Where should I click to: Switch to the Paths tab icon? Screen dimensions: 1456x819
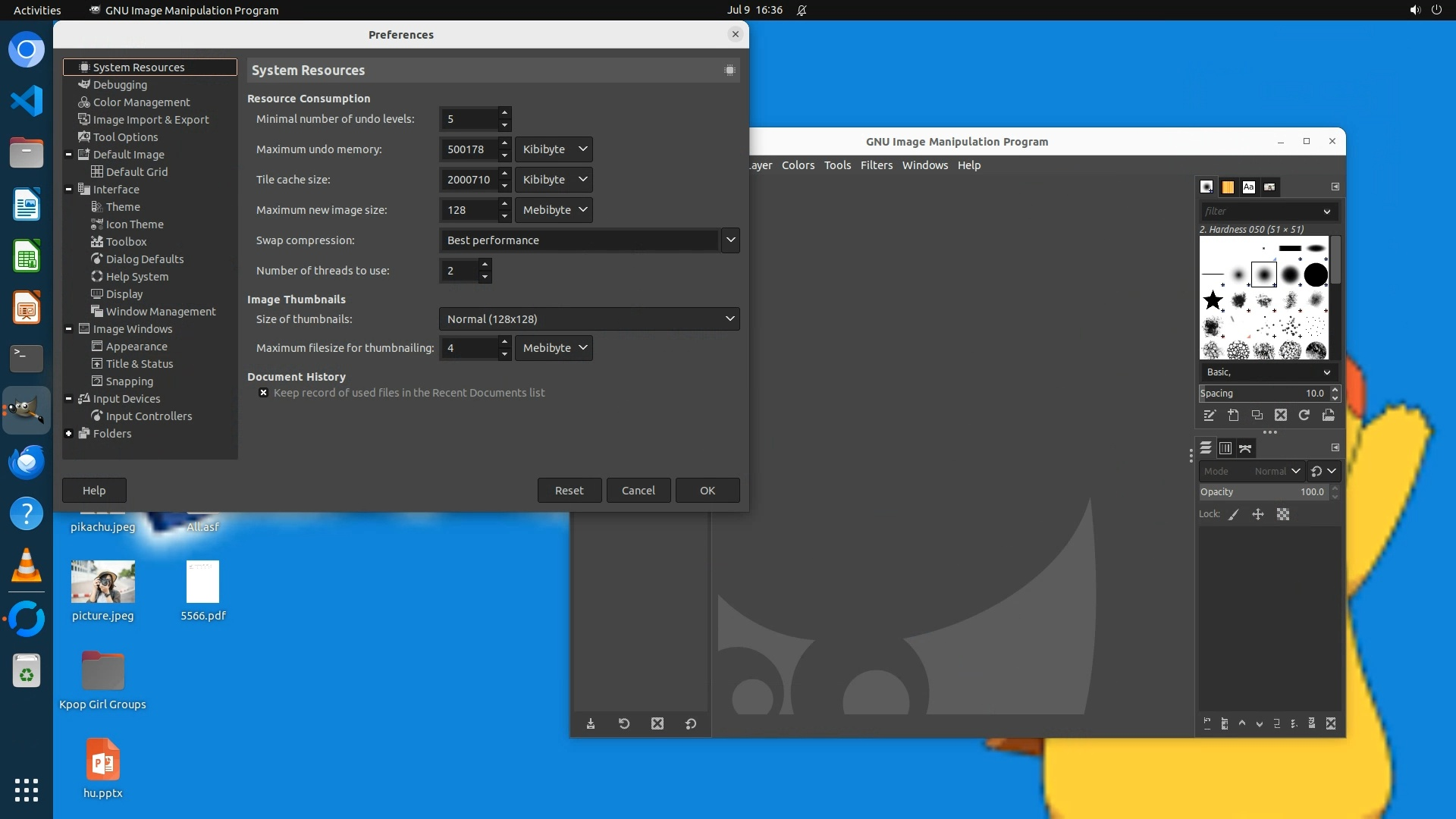tap(1245, 448)
